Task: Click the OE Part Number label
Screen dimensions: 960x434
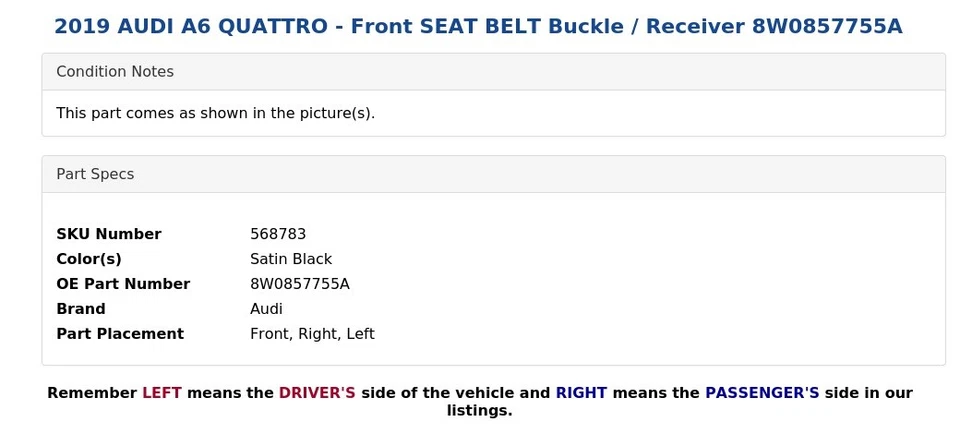Action: click(123, 284)
